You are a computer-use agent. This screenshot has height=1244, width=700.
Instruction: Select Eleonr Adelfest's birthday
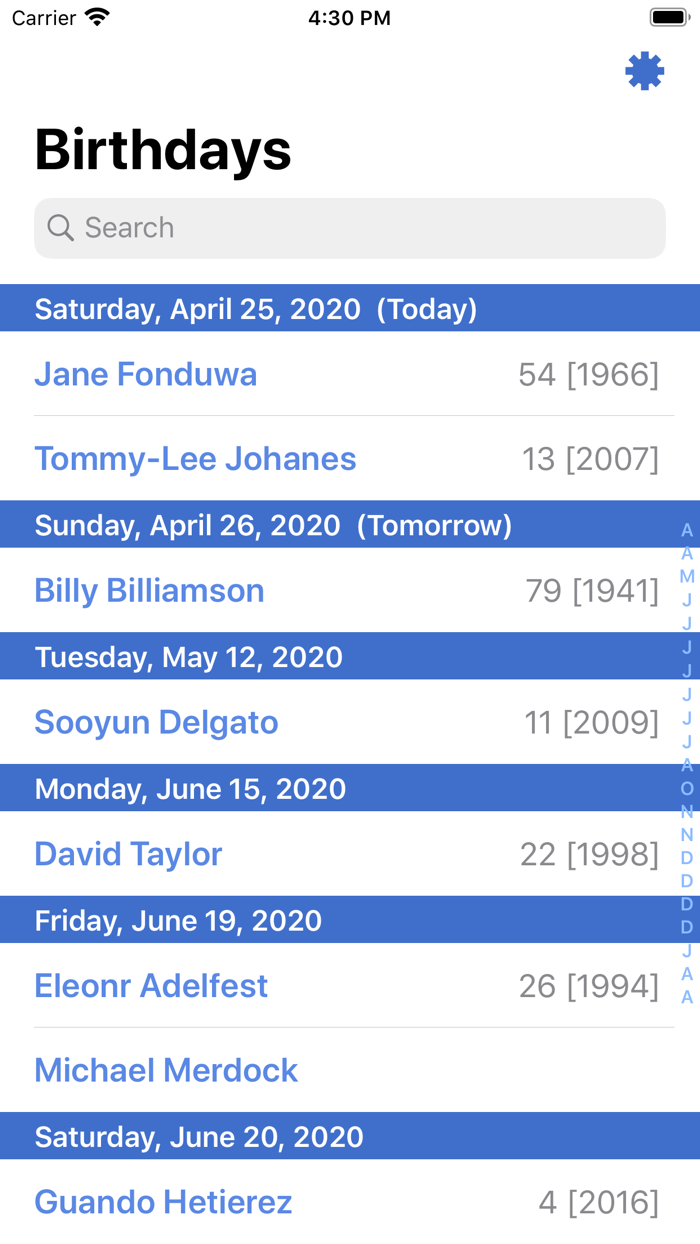[151, 986]
